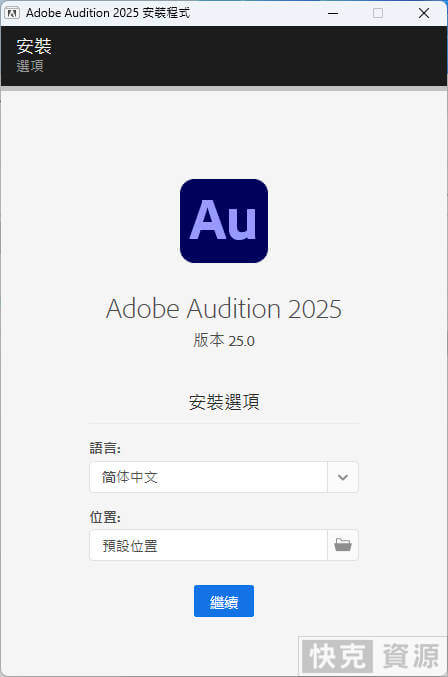
Task: Click the 快克 watermark box
Action: (x=338, y=656)
